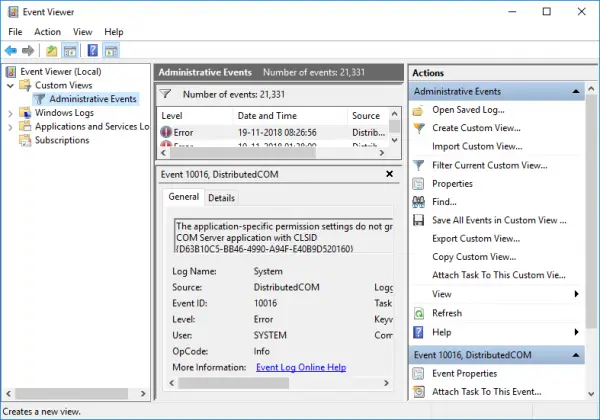Click the Log Name value System

click(268, 271)
